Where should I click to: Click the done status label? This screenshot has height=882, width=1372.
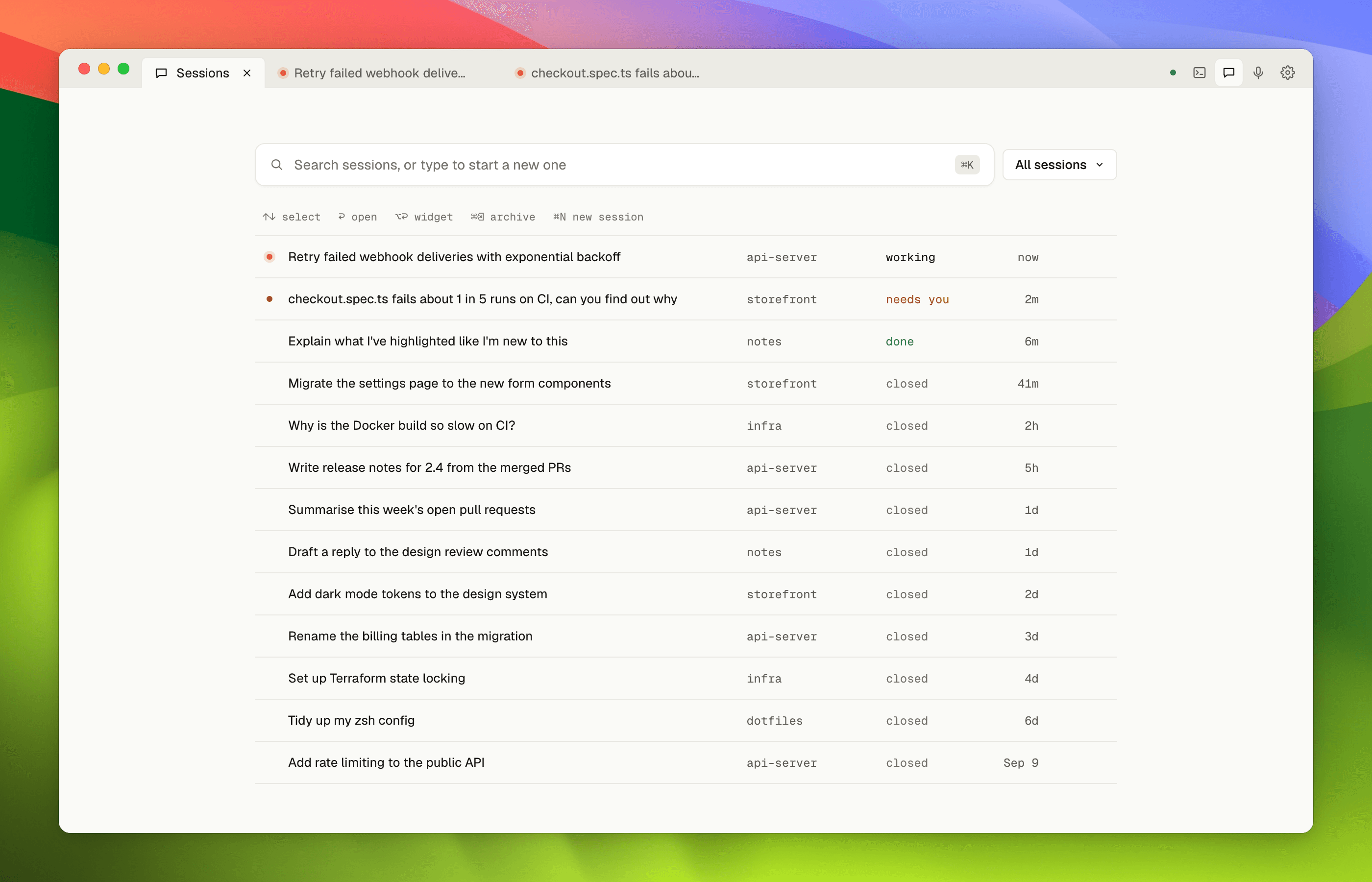tap(900, 342)
